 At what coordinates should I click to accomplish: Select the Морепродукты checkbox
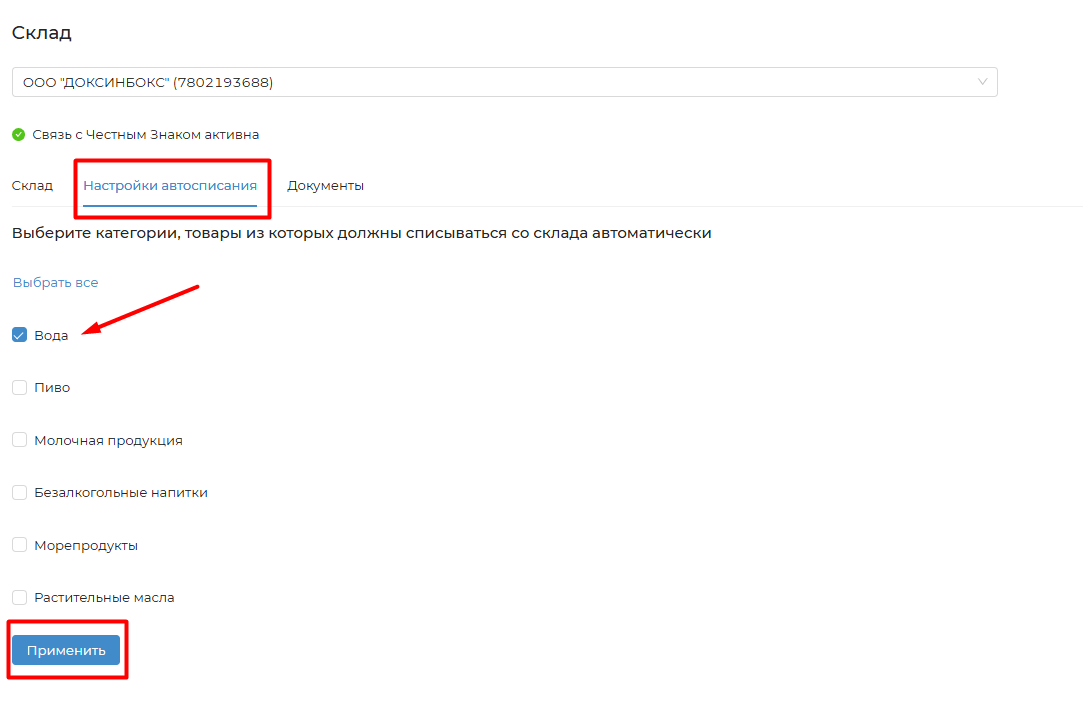pyautogui.click(x=19, y=545)
